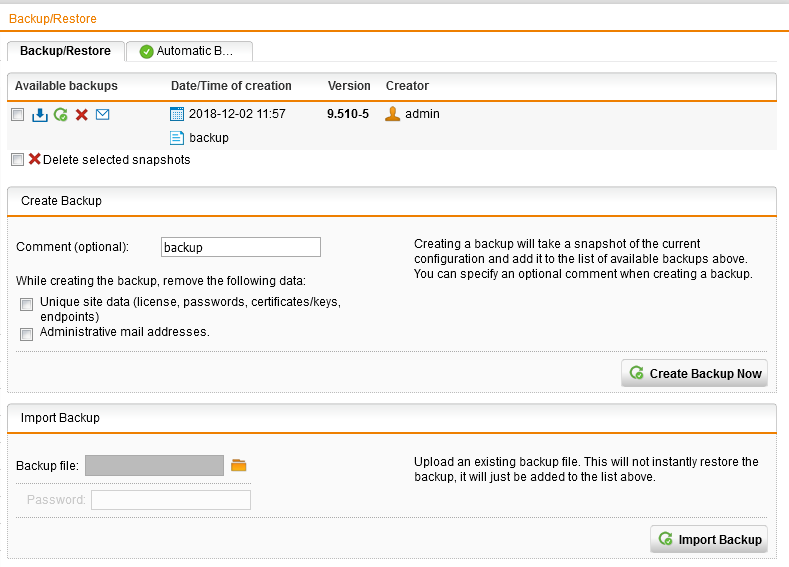This screenshot has width=789, height=567.
Task: Select the checkbox for the 2018-12-02 backup
Action: coord(17,115)
